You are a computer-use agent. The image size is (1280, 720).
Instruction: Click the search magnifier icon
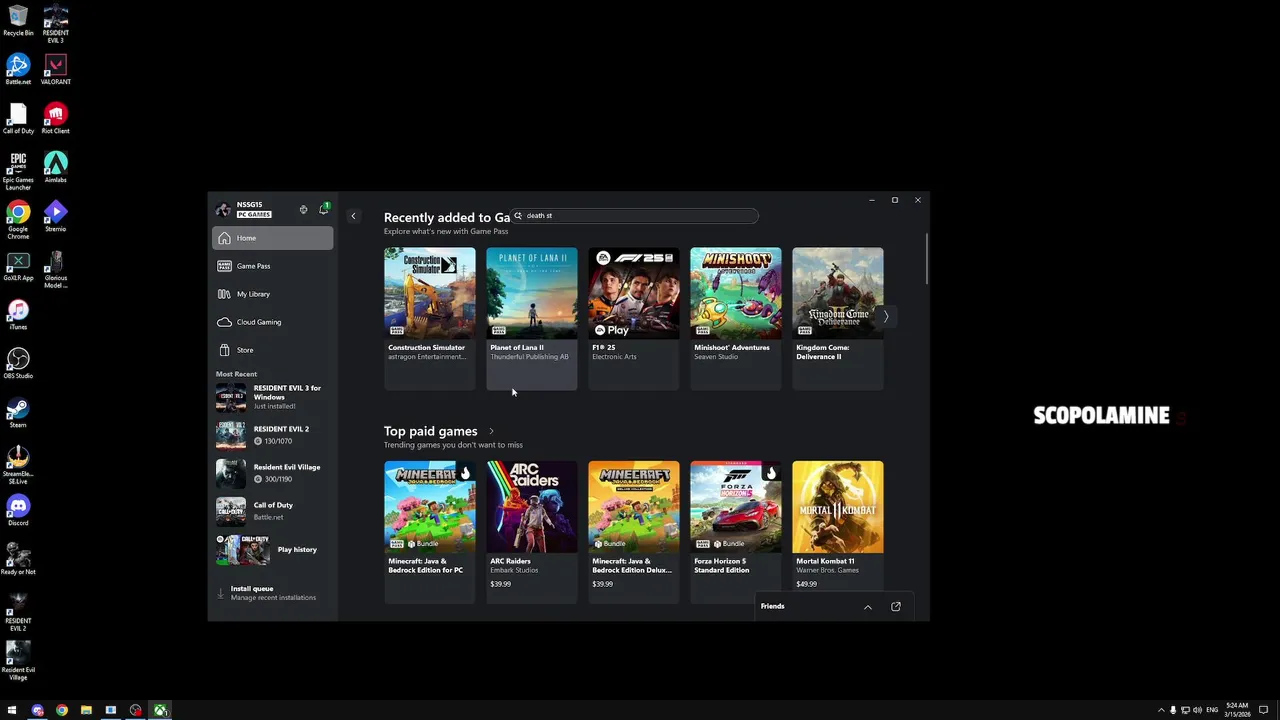pos(518,216)
